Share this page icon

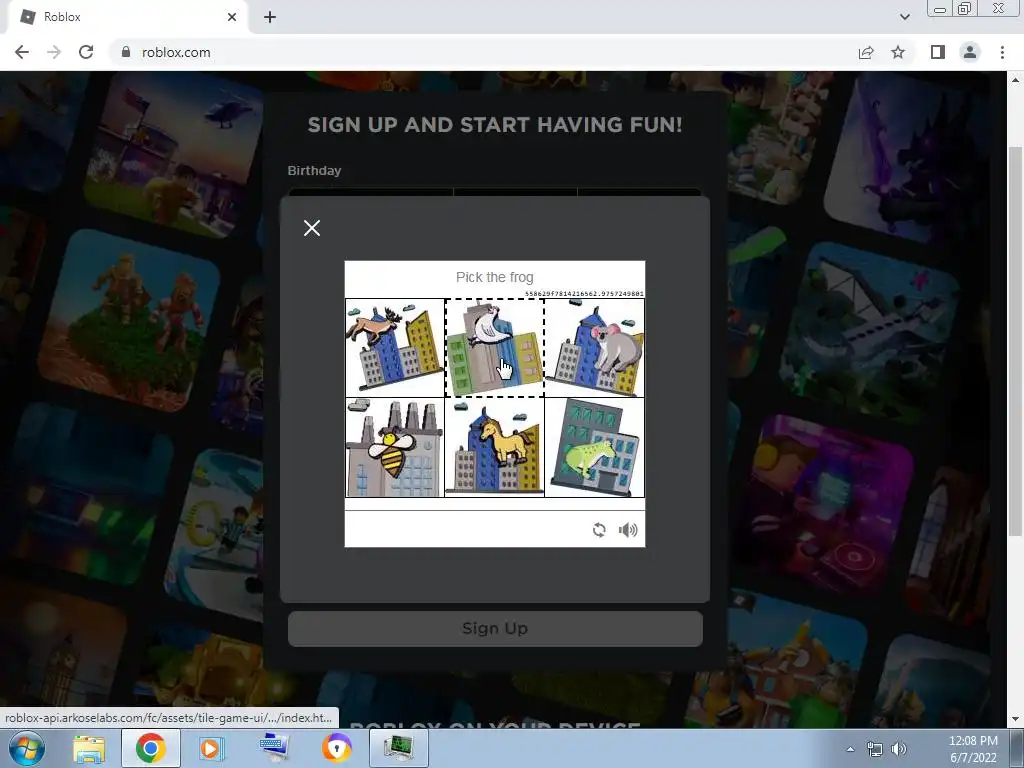pyautogui.click(x=866, y=52)
